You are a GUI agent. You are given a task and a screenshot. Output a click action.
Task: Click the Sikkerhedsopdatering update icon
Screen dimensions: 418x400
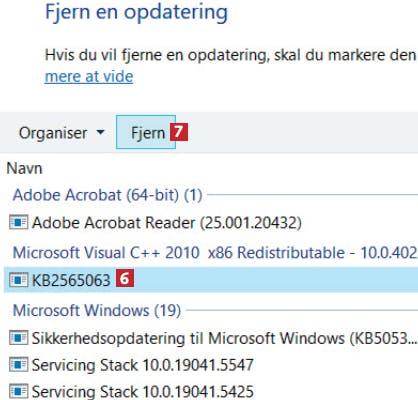[18, 338]
